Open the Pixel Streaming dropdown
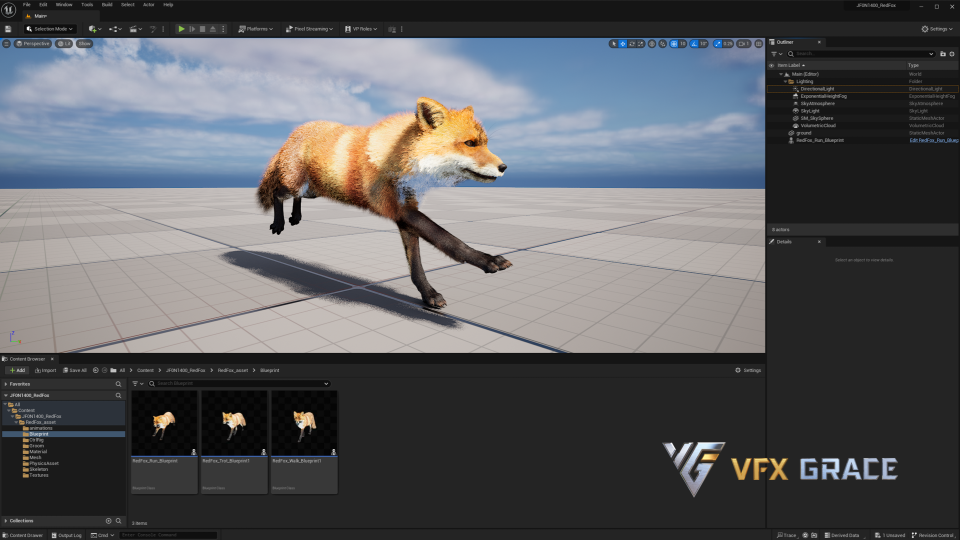 309,29
